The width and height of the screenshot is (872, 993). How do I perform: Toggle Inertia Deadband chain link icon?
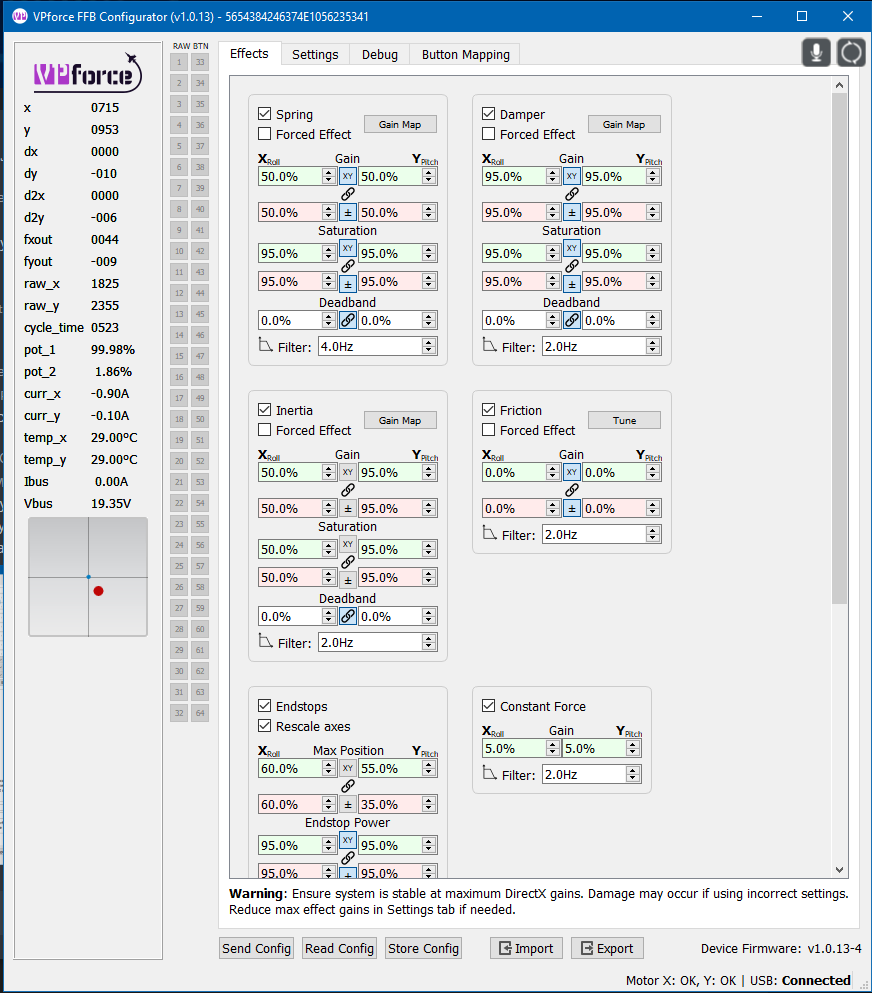pyautogui.click(x=348, y=616)
